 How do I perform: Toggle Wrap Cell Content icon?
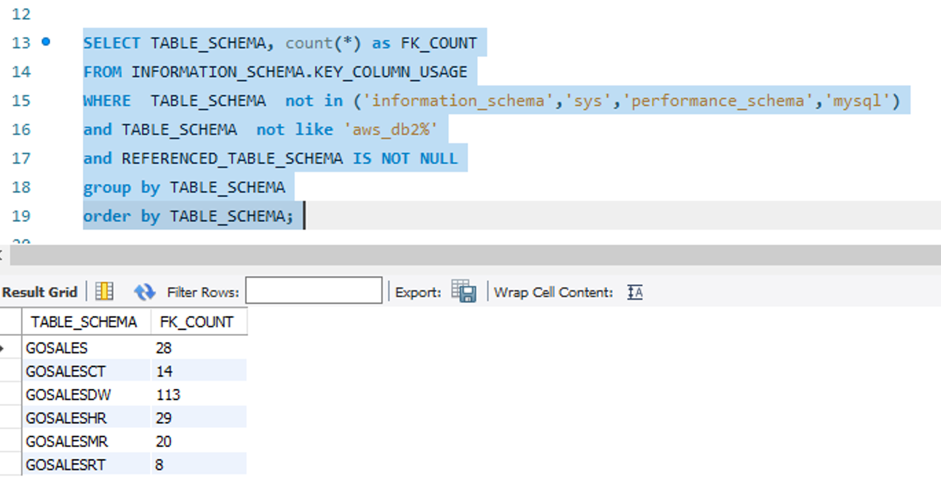(635, 292)
